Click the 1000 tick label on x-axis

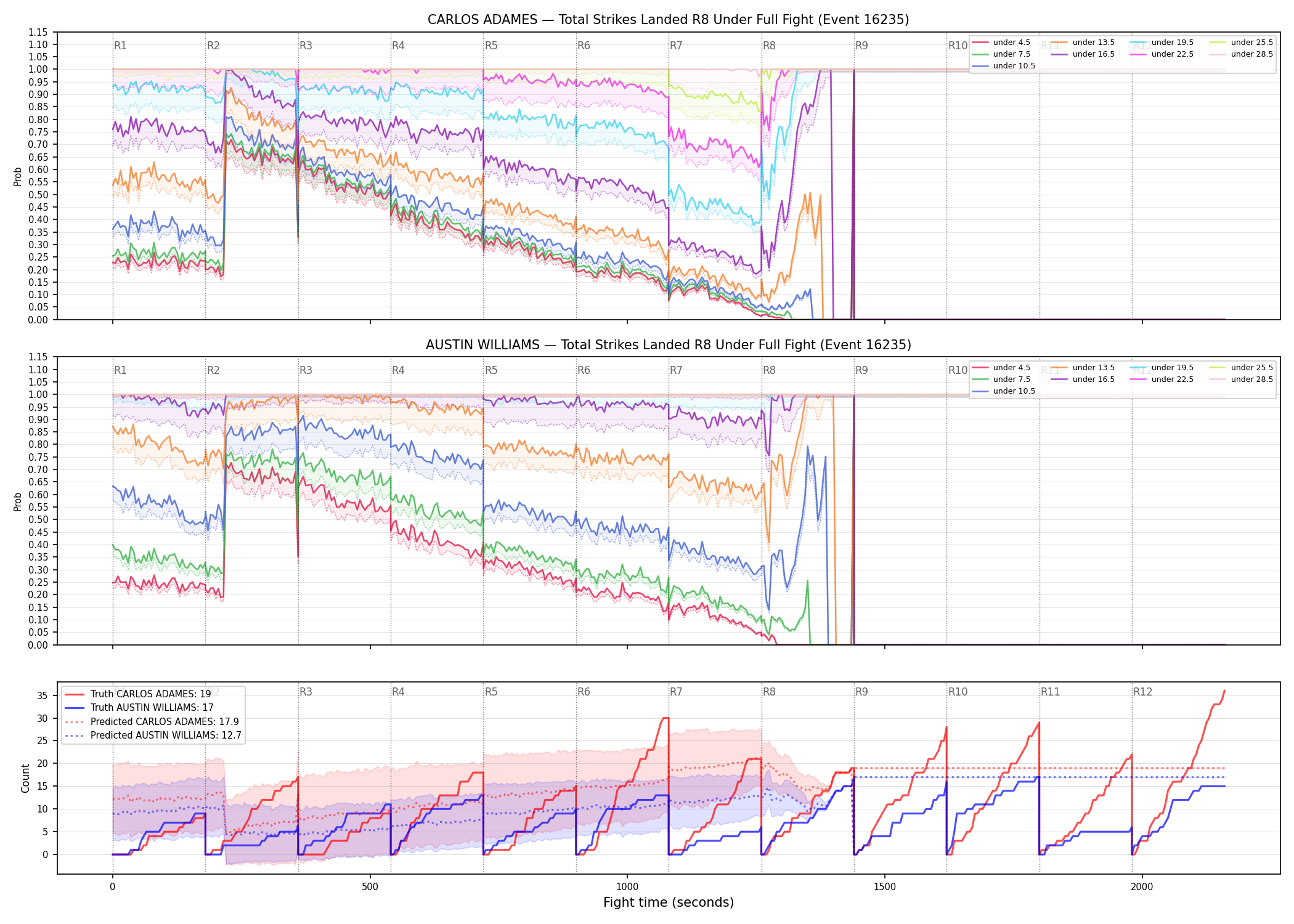(627, 887)
